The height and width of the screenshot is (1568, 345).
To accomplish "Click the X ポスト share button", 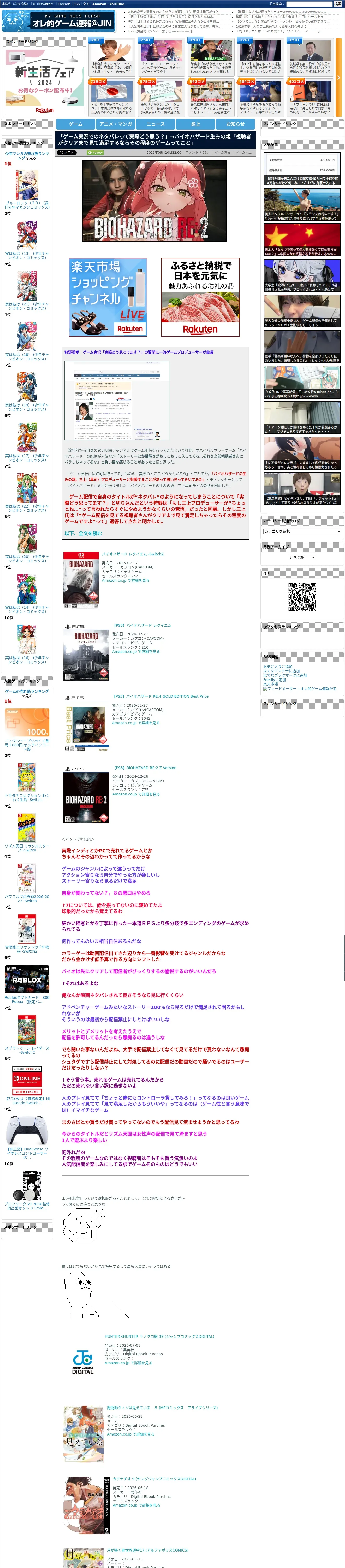I will pyautogui.click(x=67, y=153).
